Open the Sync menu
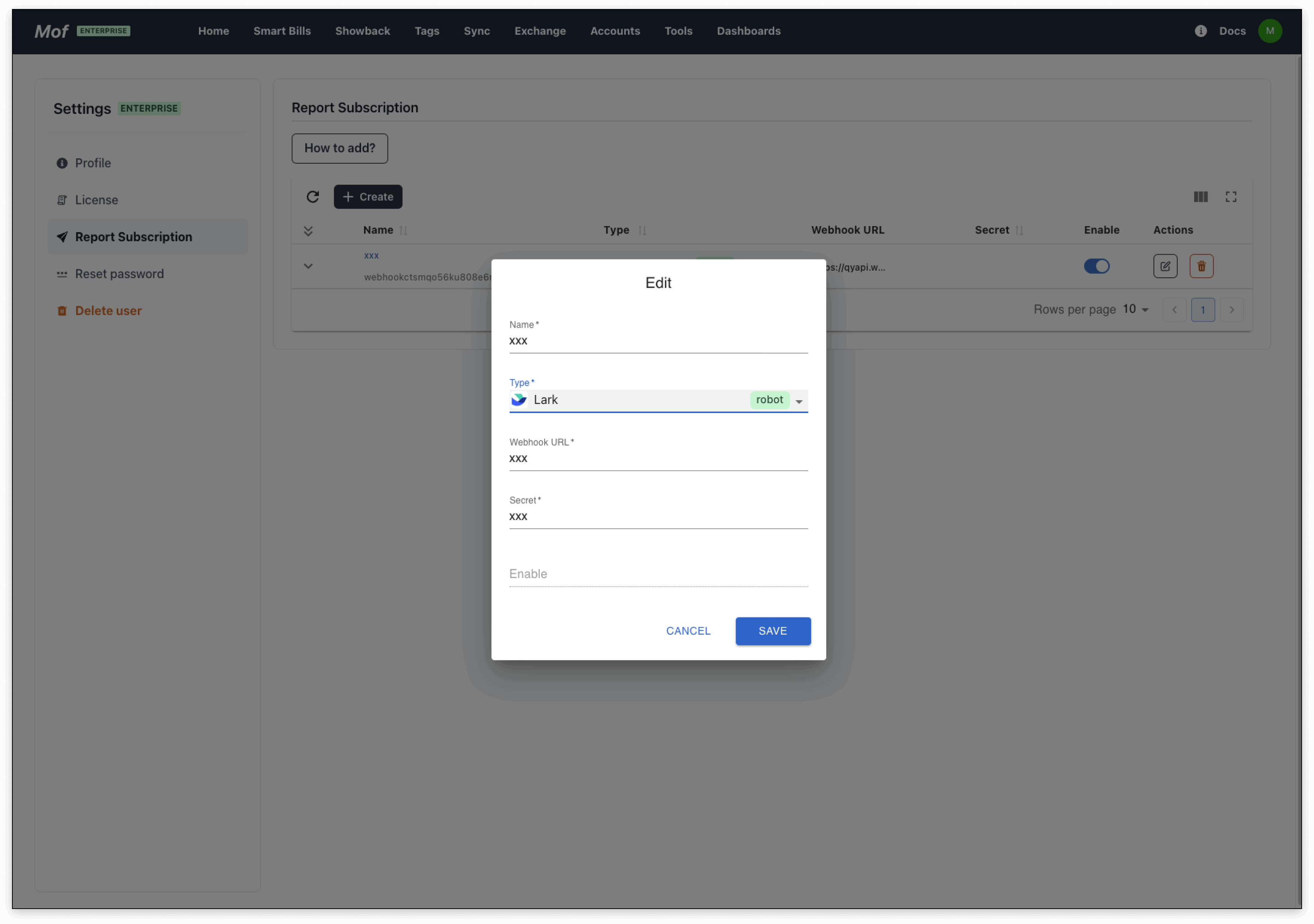The image size is (1314, 924). [x=477, y=31]
